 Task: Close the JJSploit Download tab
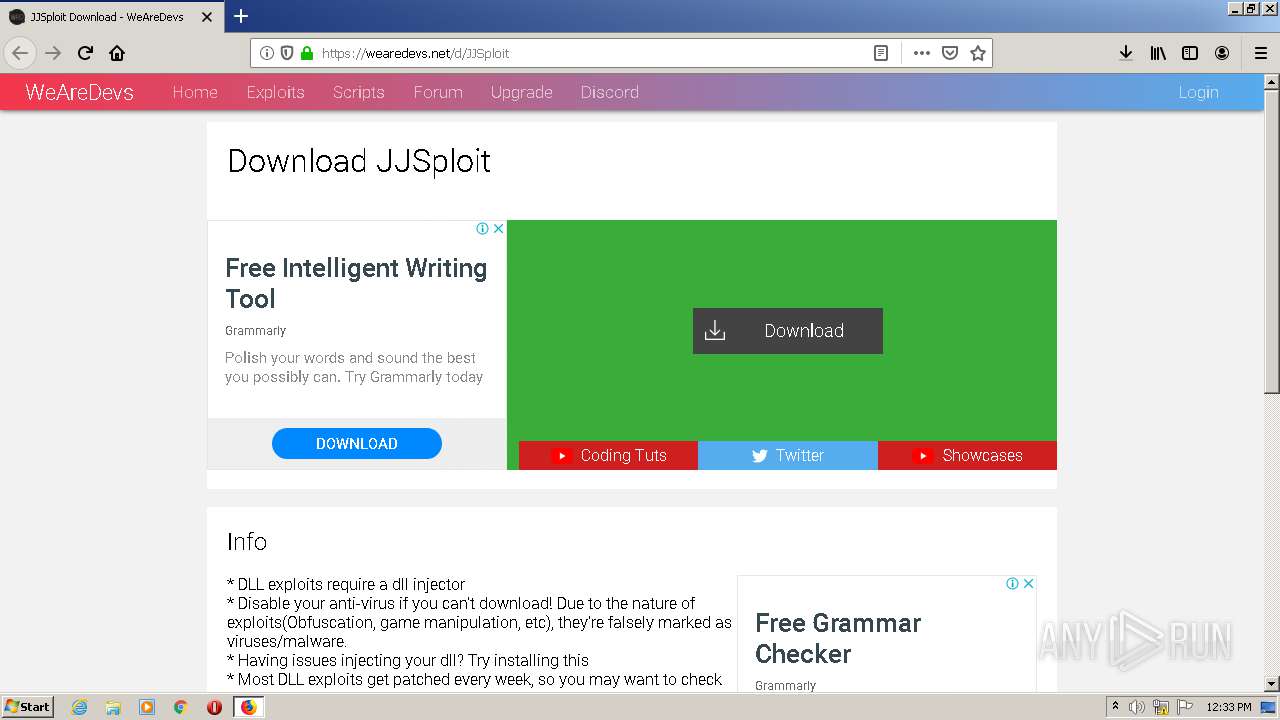[x=207, y=17]
